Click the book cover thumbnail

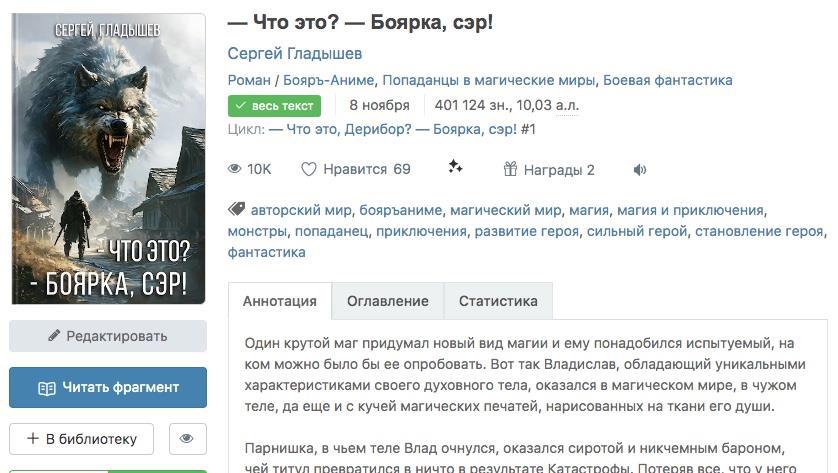(108, 158)
